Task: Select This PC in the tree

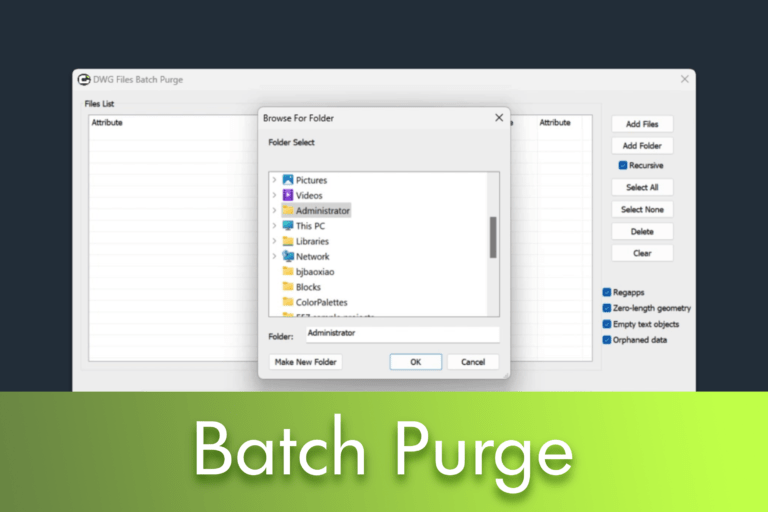Action: click(310, 226)
